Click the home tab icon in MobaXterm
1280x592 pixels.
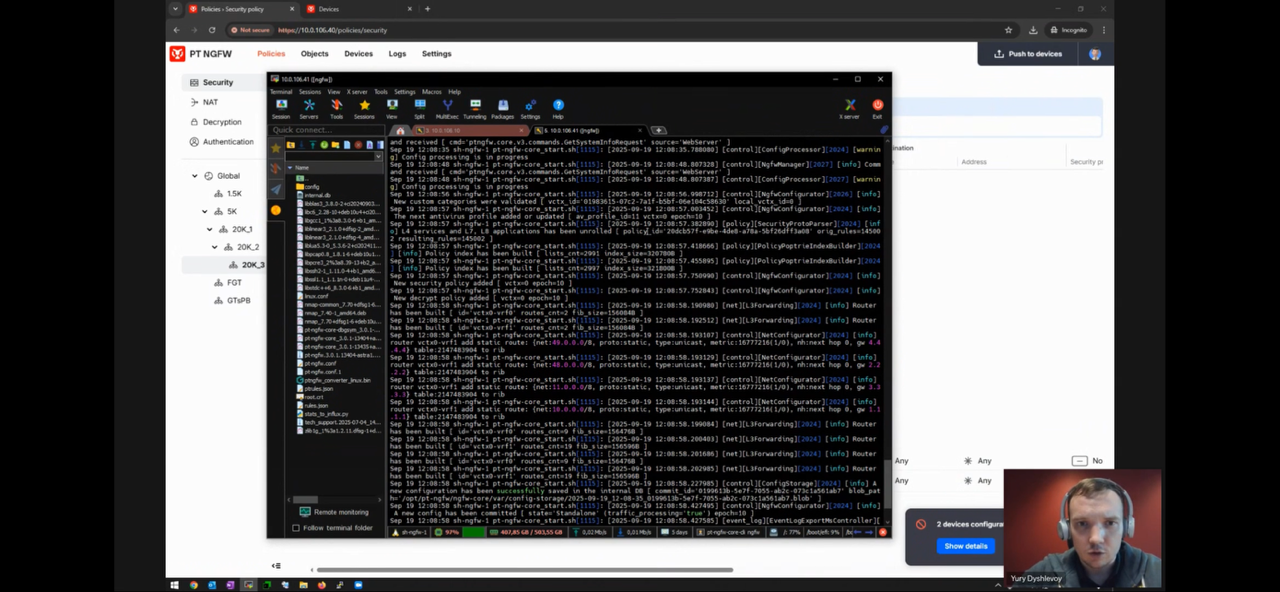tap(400, 130)
